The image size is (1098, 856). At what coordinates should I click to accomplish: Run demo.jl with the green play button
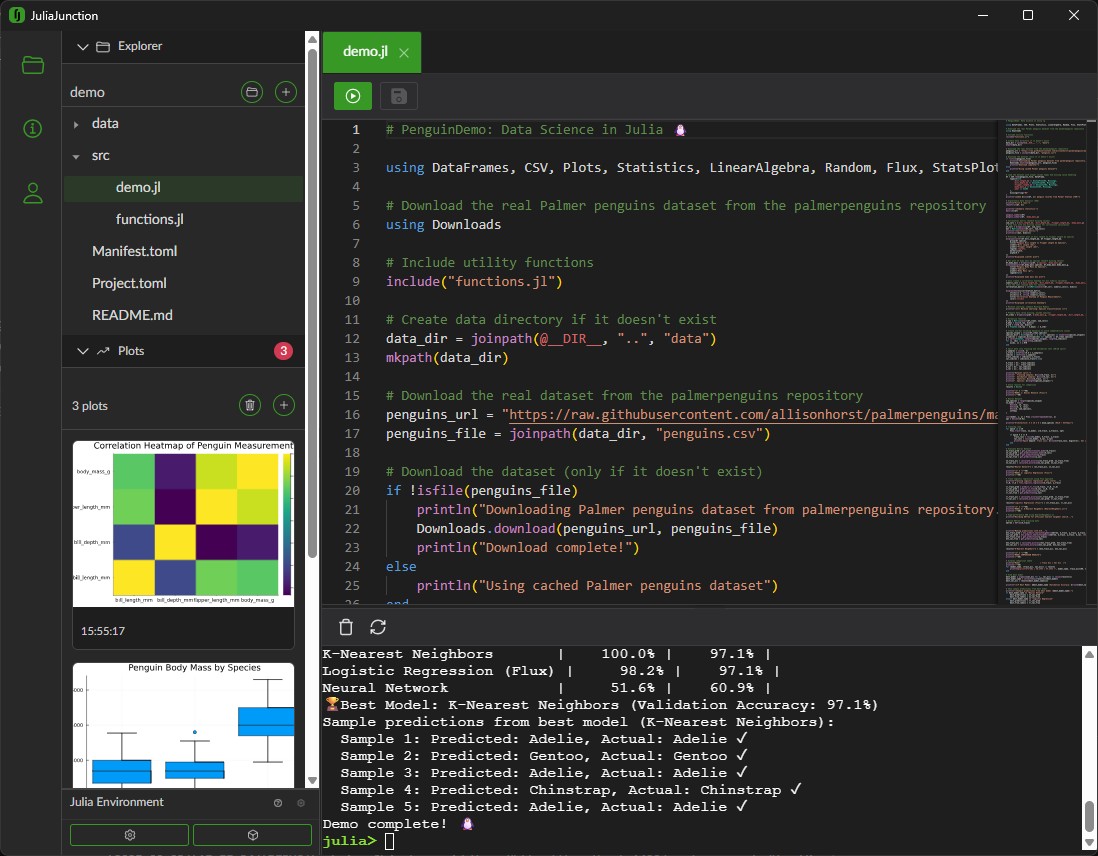point(353,96)
